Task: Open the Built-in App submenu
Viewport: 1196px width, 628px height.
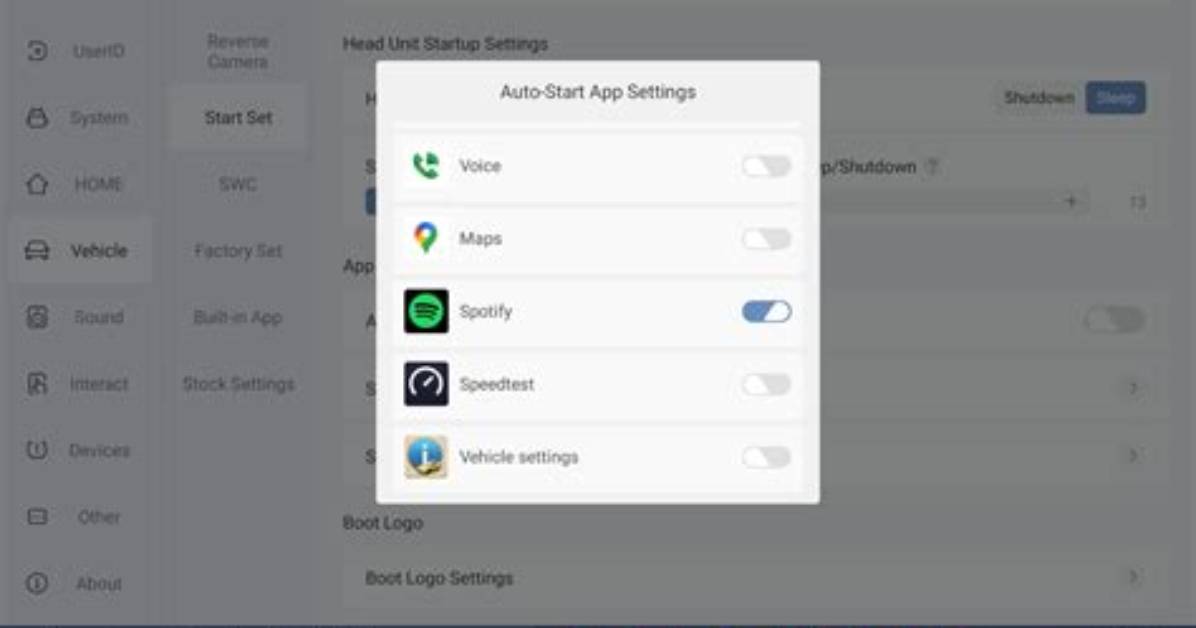Action: 238,317
